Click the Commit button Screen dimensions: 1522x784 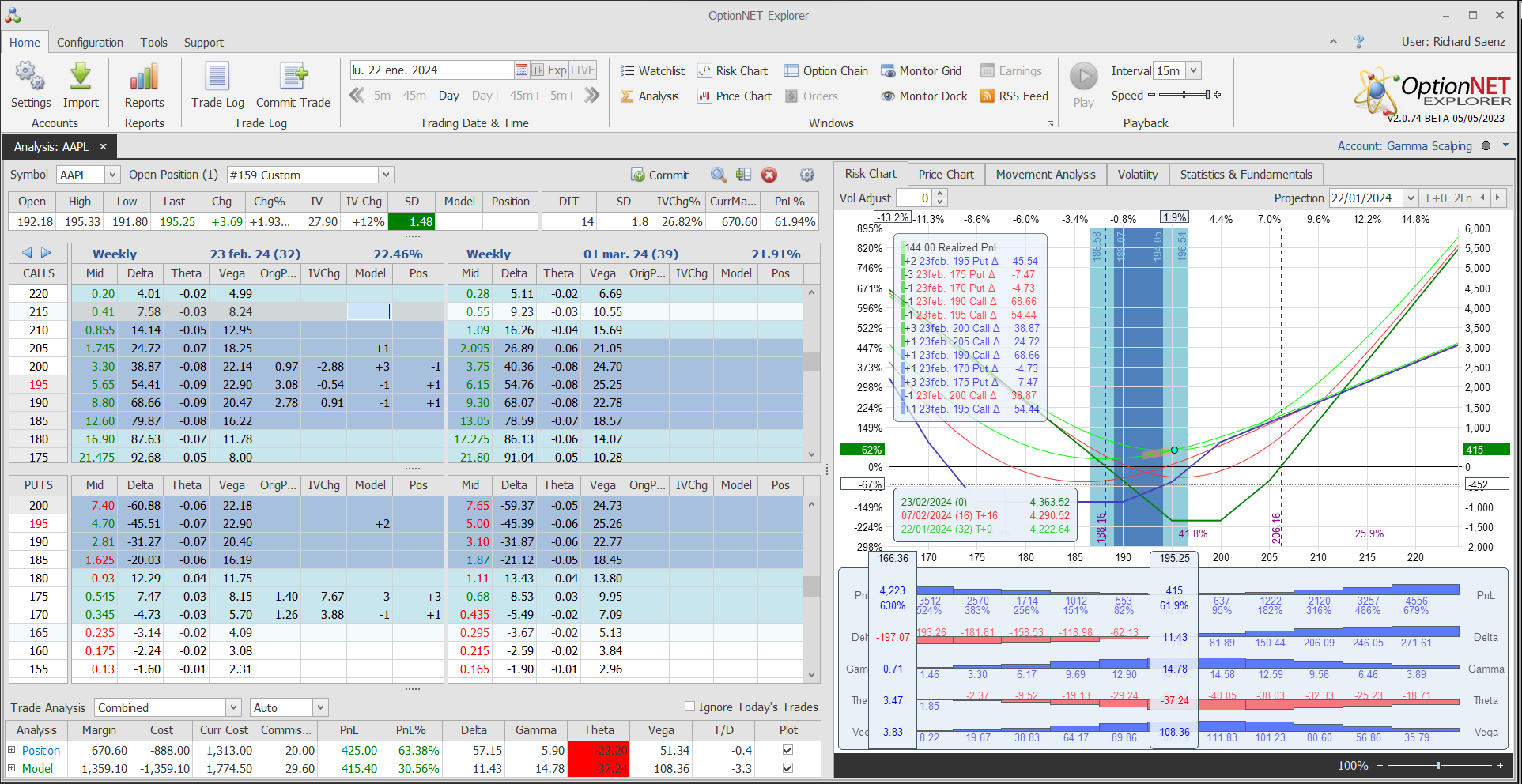660,175
